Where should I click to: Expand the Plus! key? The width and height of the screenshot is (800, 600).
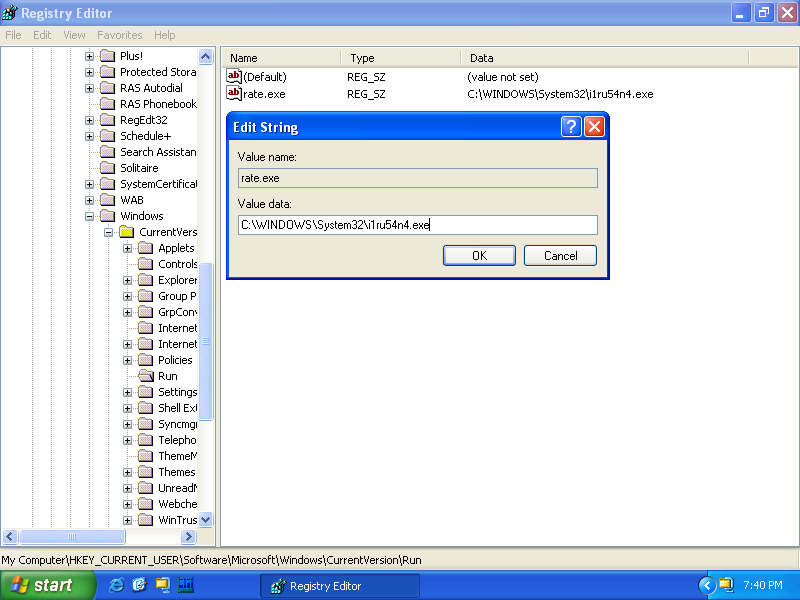(x=89, y=56)
